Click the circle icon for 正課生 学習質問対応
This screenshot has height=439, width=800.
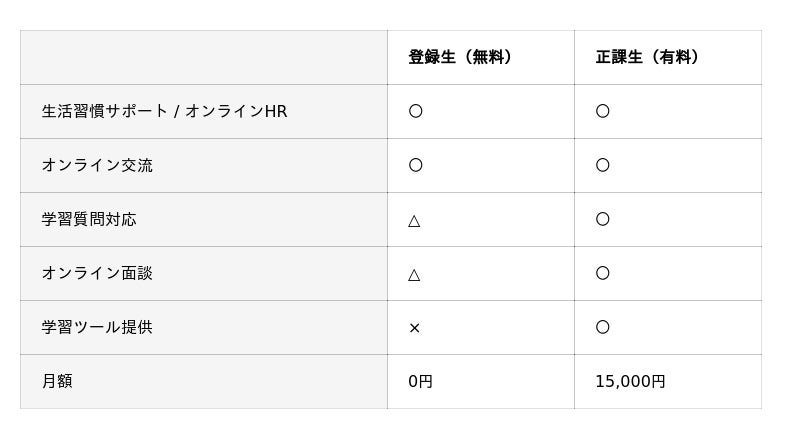pyautogui.click(x=602, y=220)
